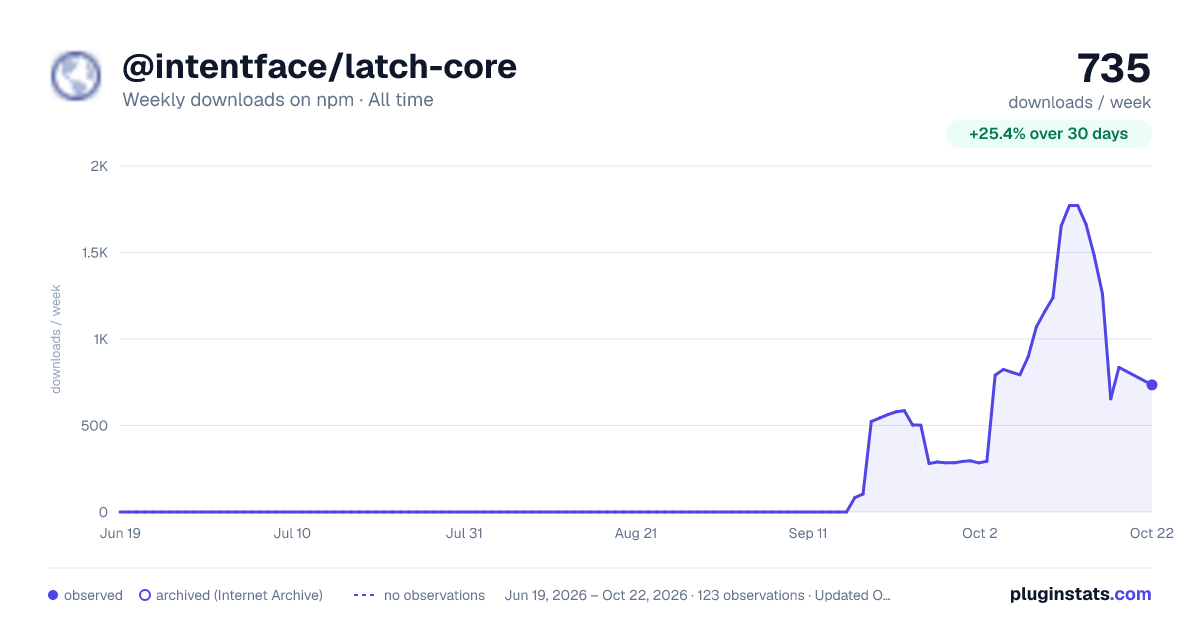Click the 'Weekly downloads on npm · All time' subtitle
Viewport: 1200px width, 630px height.
click(x=278, y=100)
